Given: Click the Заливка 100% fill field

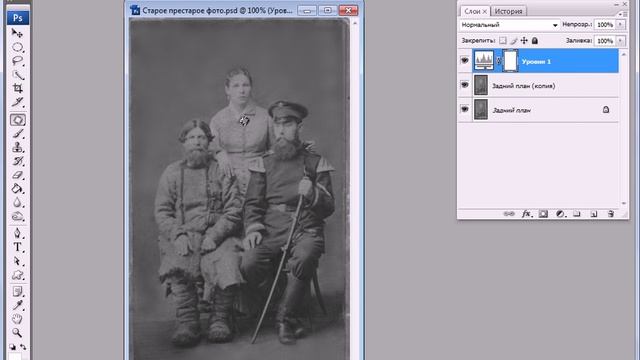Looking at the screenshot, I should pos(605,41).
